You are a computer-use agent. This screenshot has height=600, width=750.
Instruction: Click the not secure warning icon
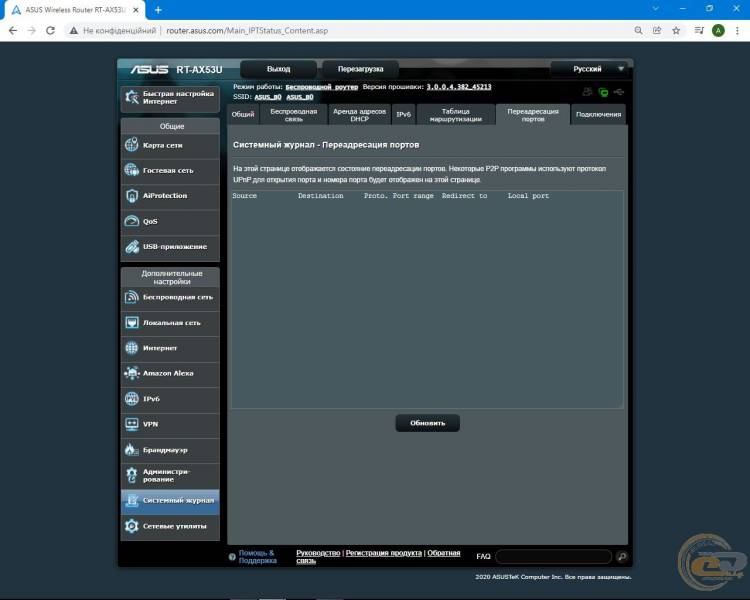coord(73,31)
